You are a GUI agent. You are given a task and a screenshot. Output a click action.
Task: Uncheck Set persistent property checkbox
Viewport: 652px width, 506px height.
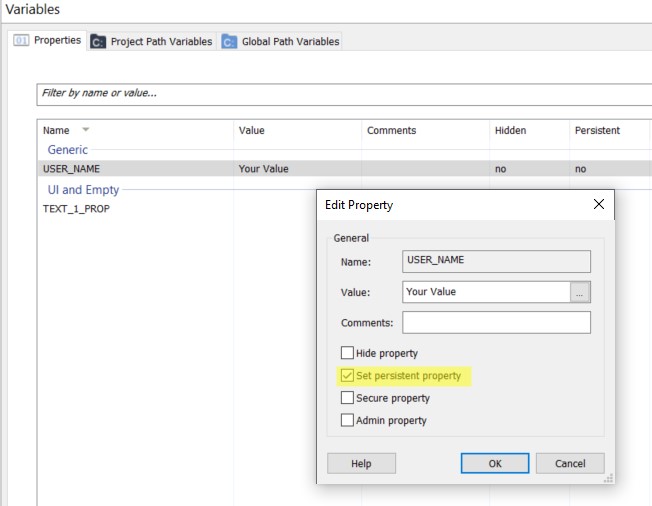[347, 376]
